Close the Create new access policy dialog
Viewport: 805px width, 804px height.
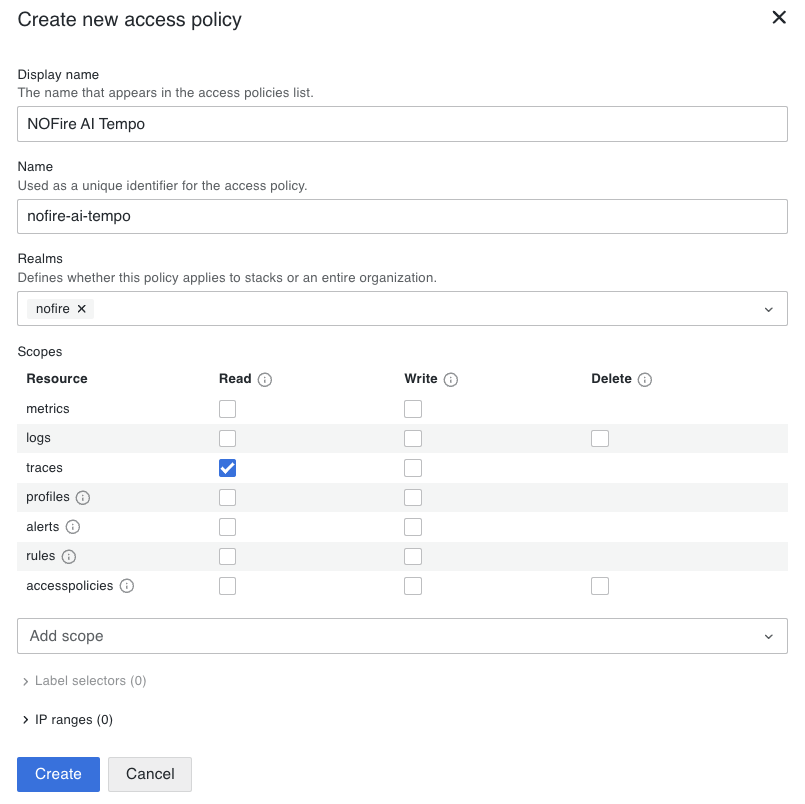[779, 17]
